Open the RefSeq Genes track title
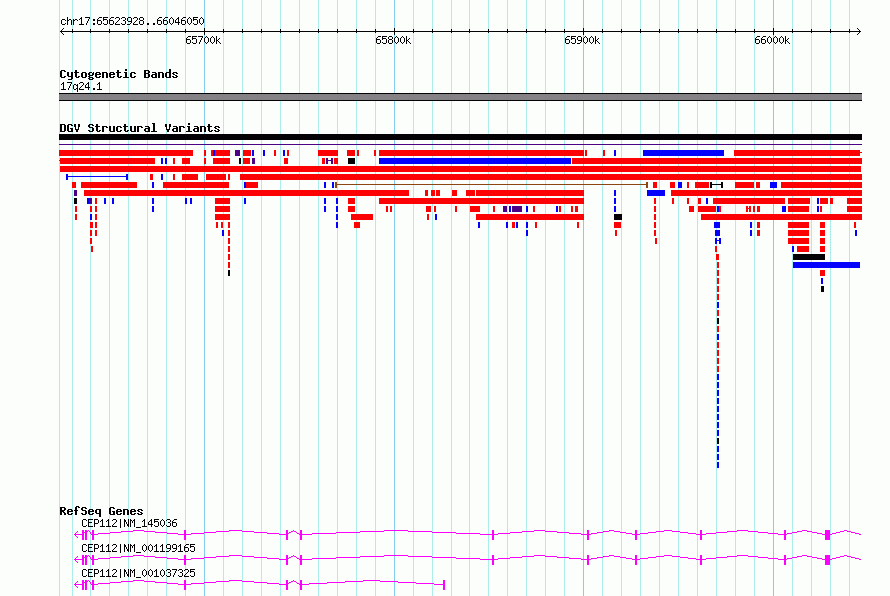 (x=101, y=511)
